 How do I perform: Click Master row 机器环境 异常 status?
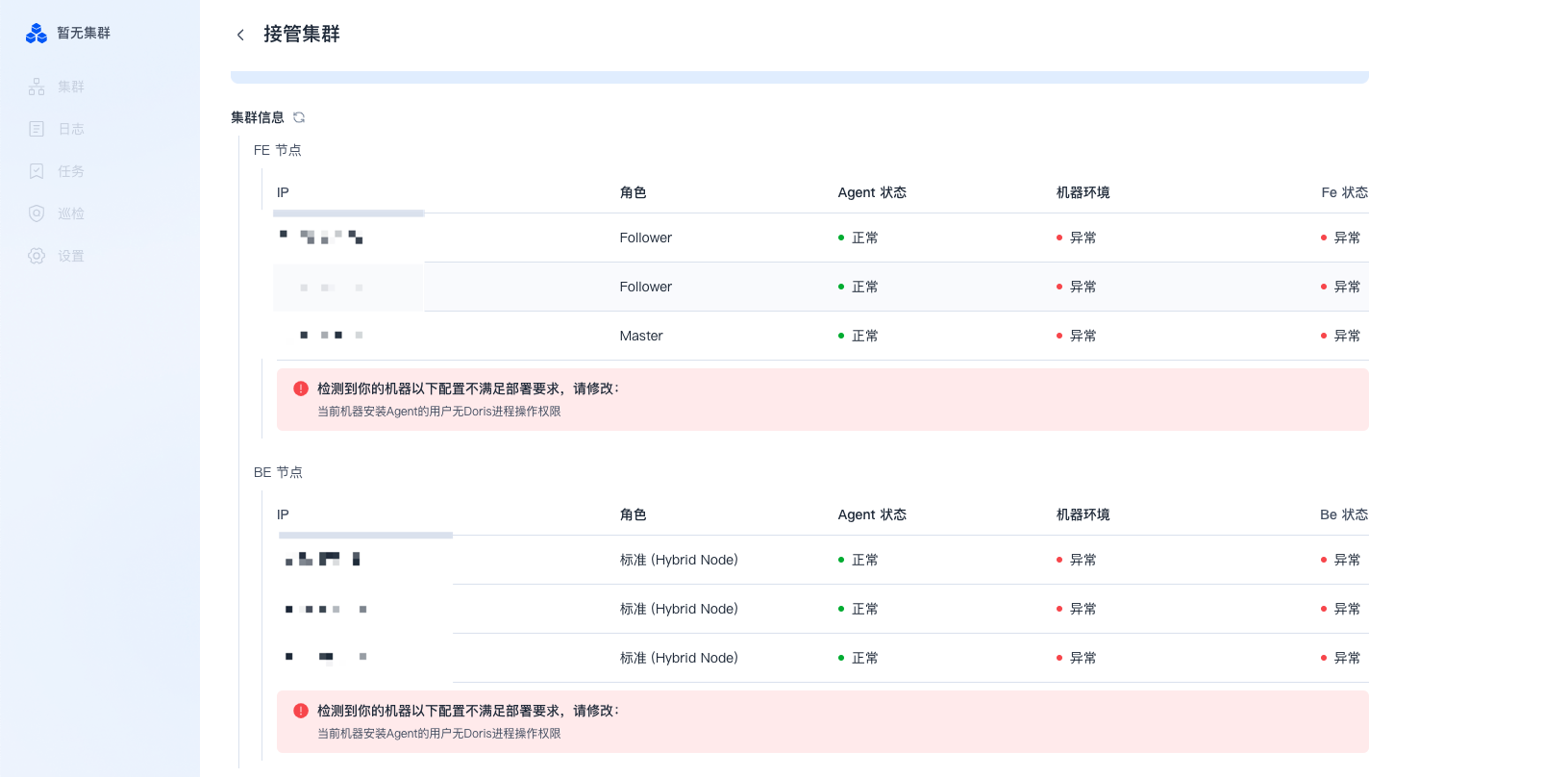pyautogui.click(x=1077, y=336)
